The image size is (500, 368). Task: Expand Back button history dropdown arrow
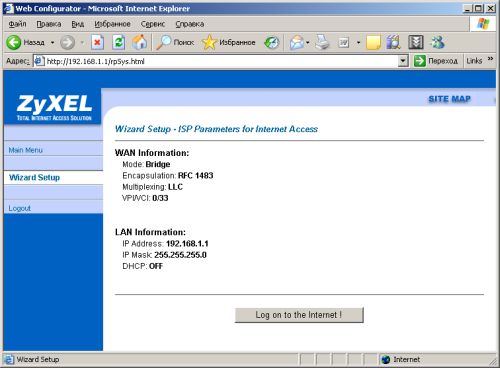(52, 43)
